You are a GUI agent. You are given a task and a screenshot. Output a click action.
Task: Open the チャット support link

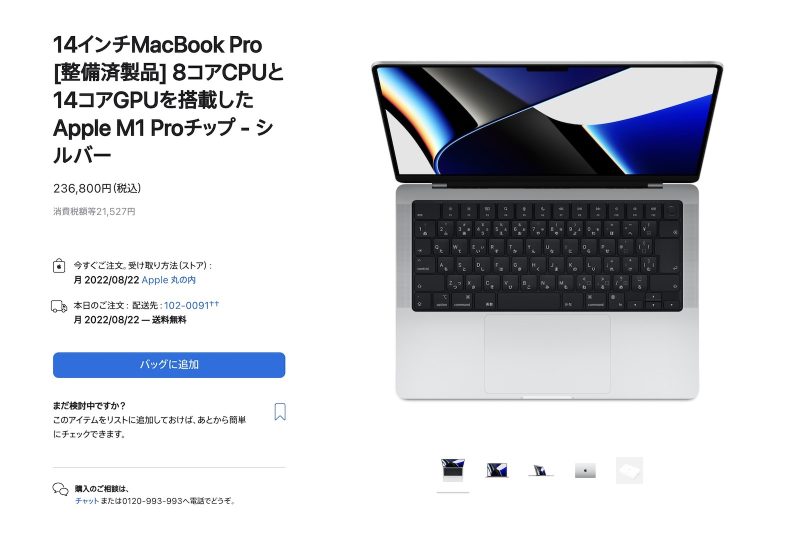pyautogui.click(x=87, y=501)
